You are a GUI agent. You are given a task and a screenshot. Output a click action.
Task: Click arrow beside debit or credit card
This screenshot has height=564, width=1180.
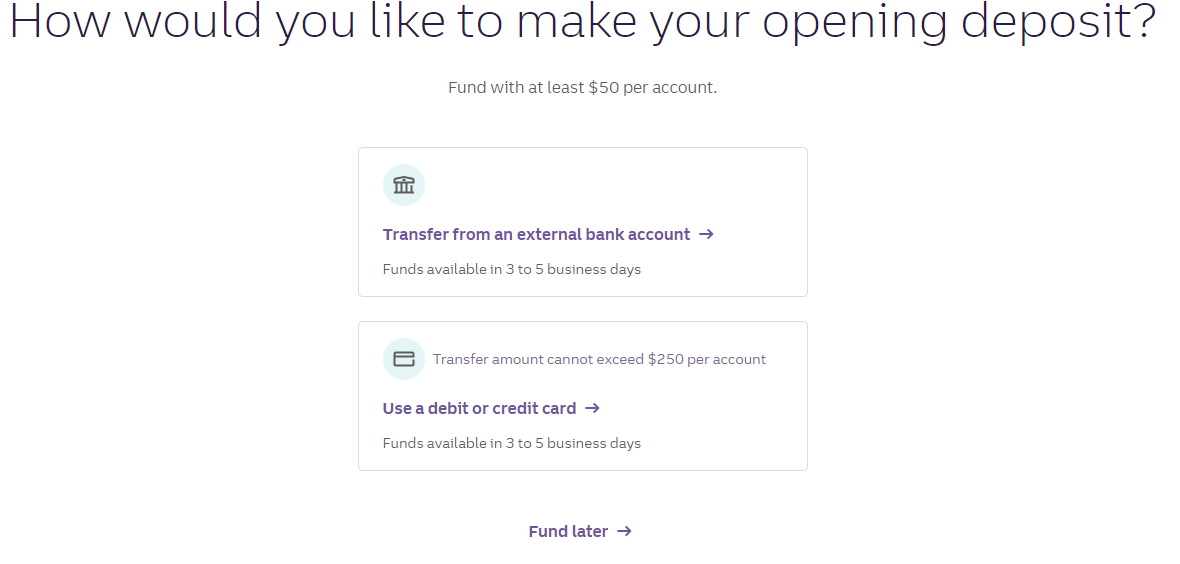tap(592, 408)
